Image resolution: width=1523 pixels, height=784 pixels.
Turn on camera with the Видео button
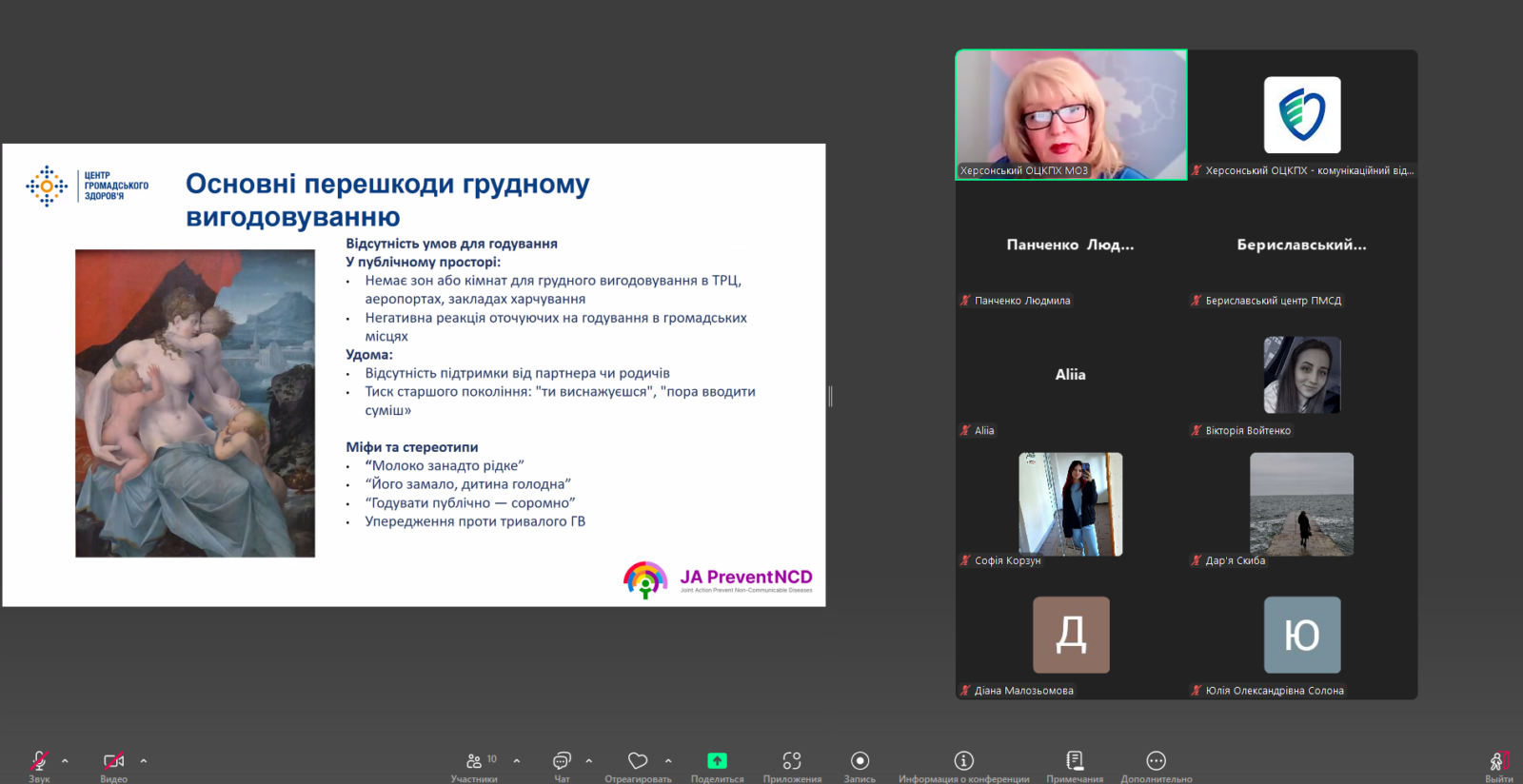click(113, 761)
